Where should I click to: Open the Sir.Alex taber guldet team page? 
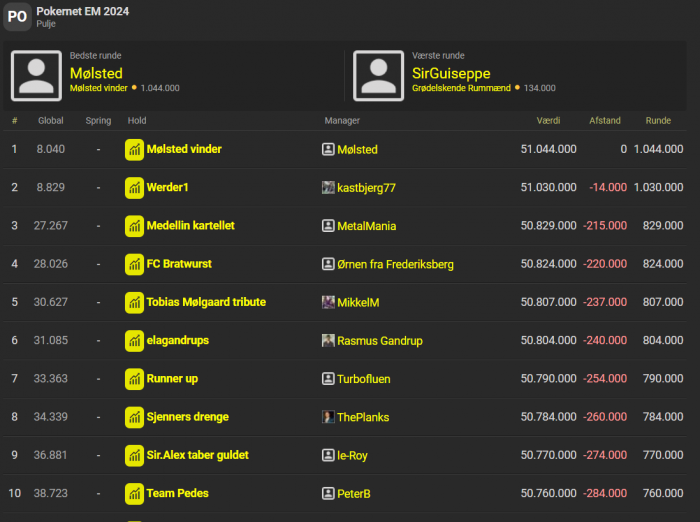[198, 455]
